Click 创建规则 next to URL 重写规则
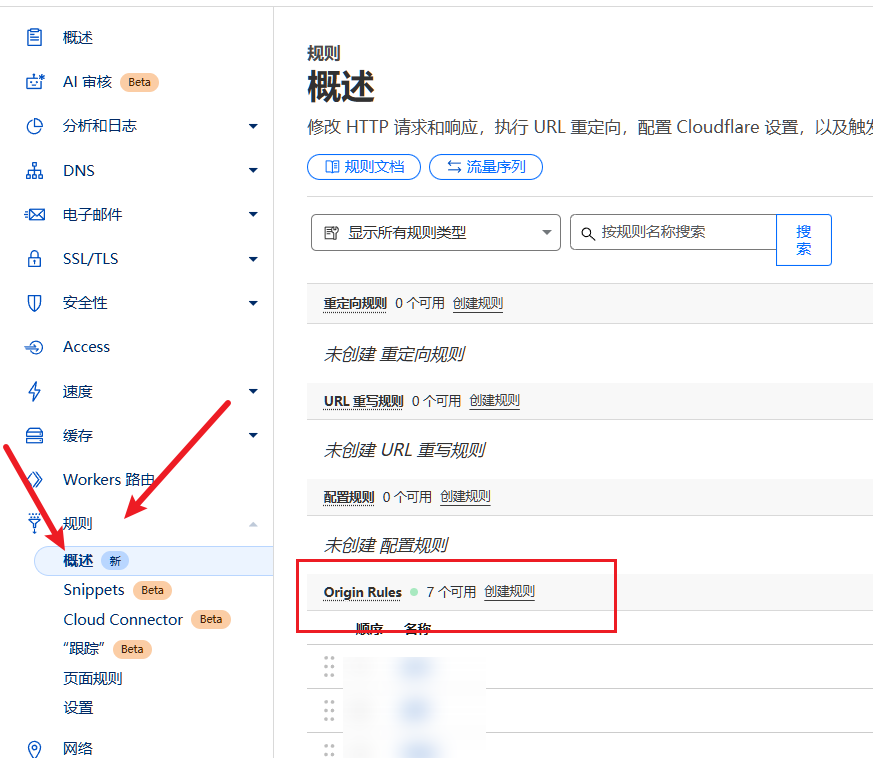The image size is (873, 758). tap(494, 401)
